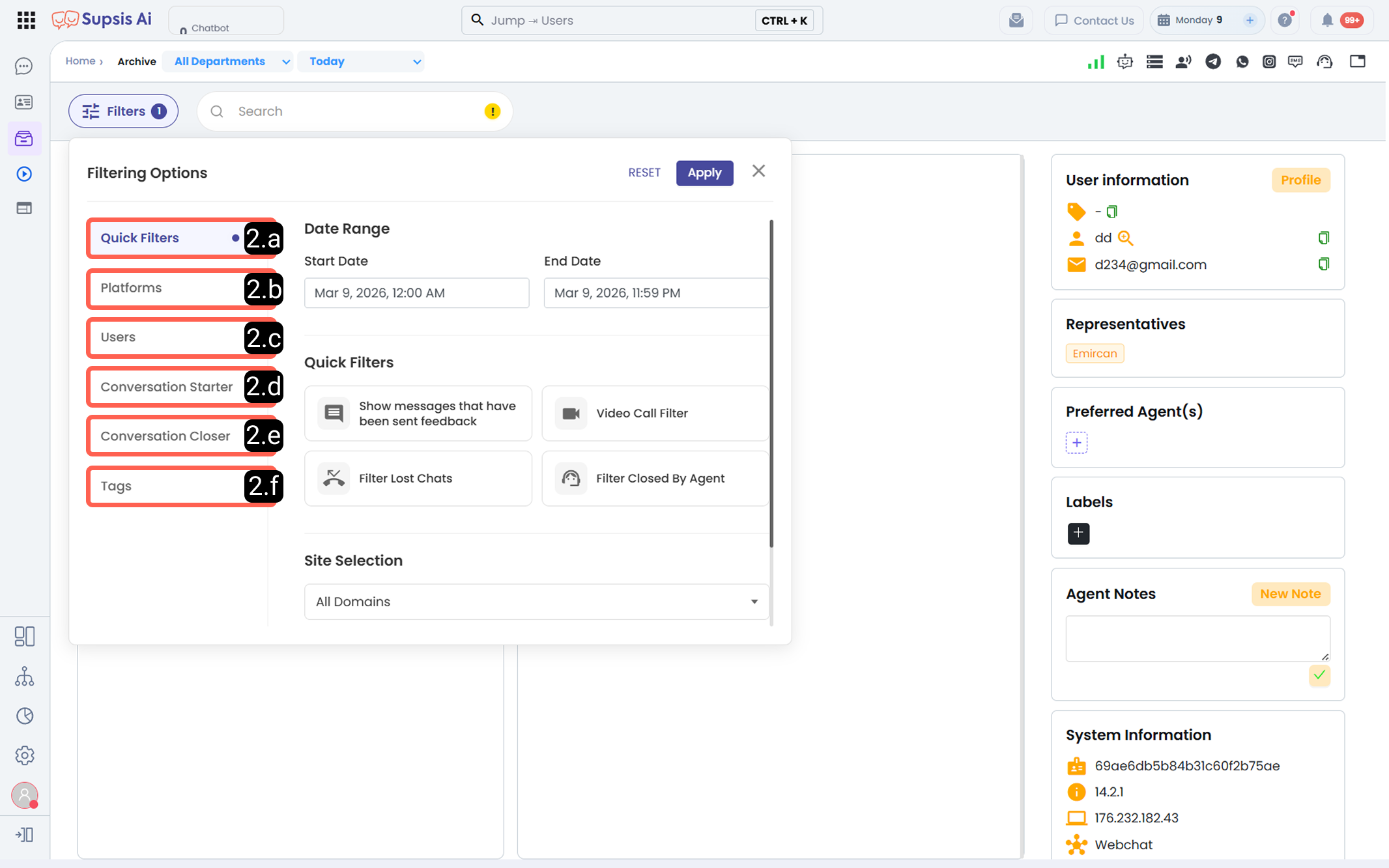This screenshot has height=868, width=1389.
Task: Open the All Domains site dropdown
Action: (x=536, y=602)
